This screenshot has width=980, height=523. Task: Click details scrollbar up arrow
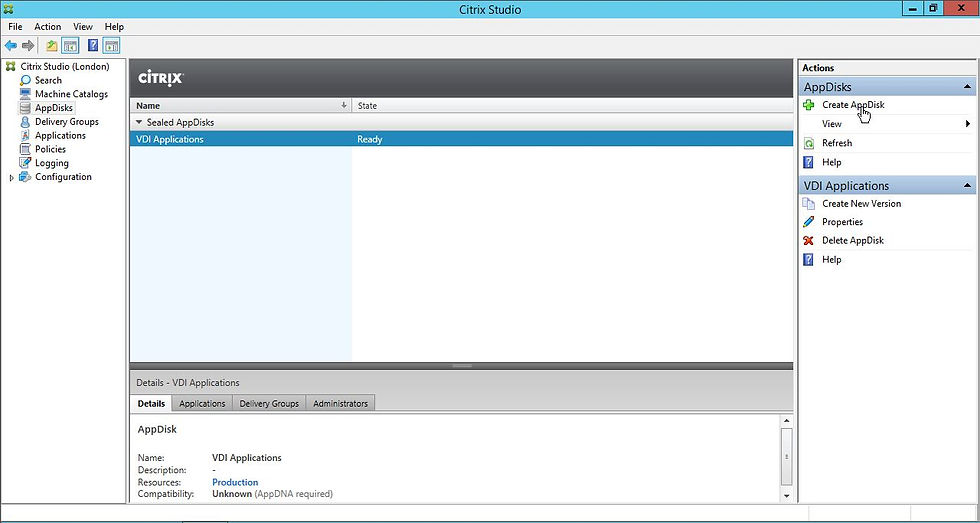click(787, 421)
